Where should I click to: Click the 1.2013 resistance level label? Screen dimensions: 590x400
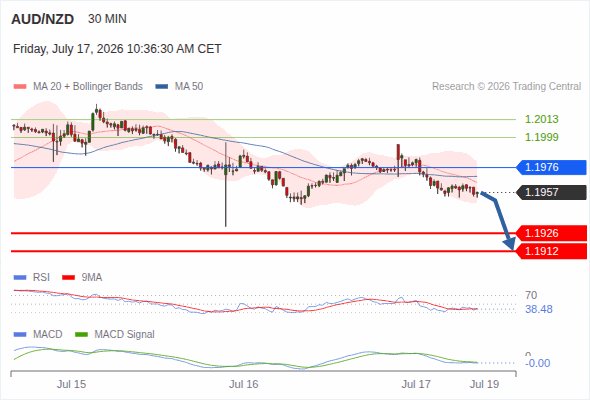click(x=541, y=119)
